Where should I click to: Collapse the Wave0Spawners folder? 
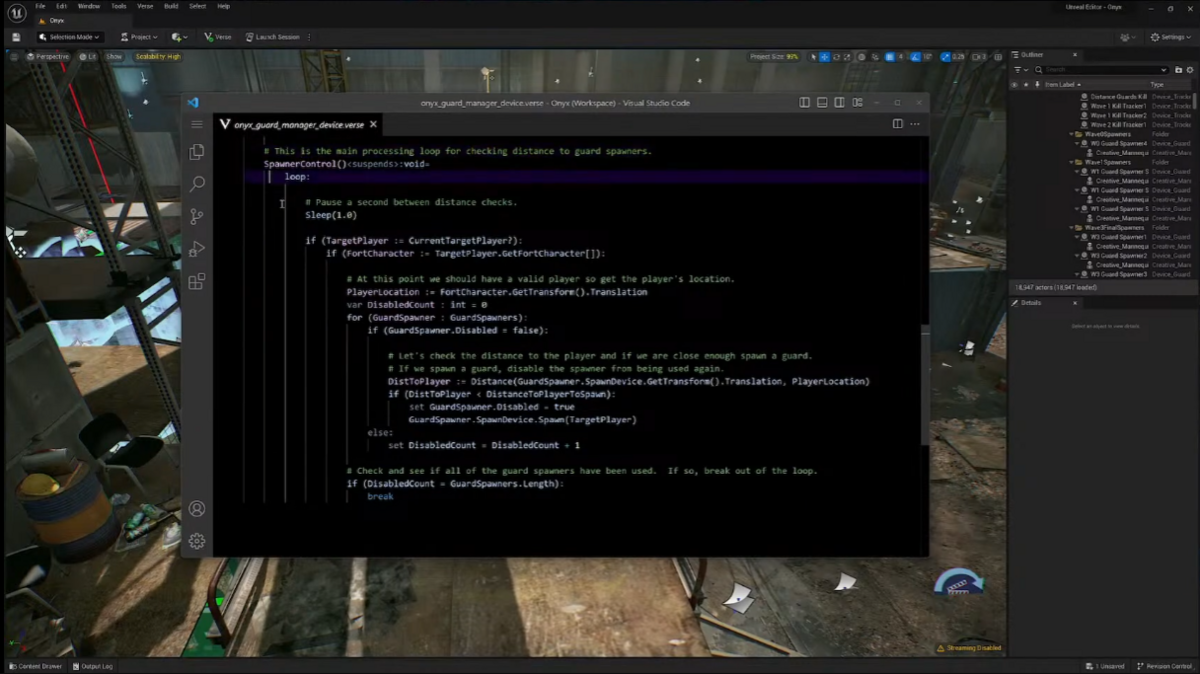click(1073, 134)
